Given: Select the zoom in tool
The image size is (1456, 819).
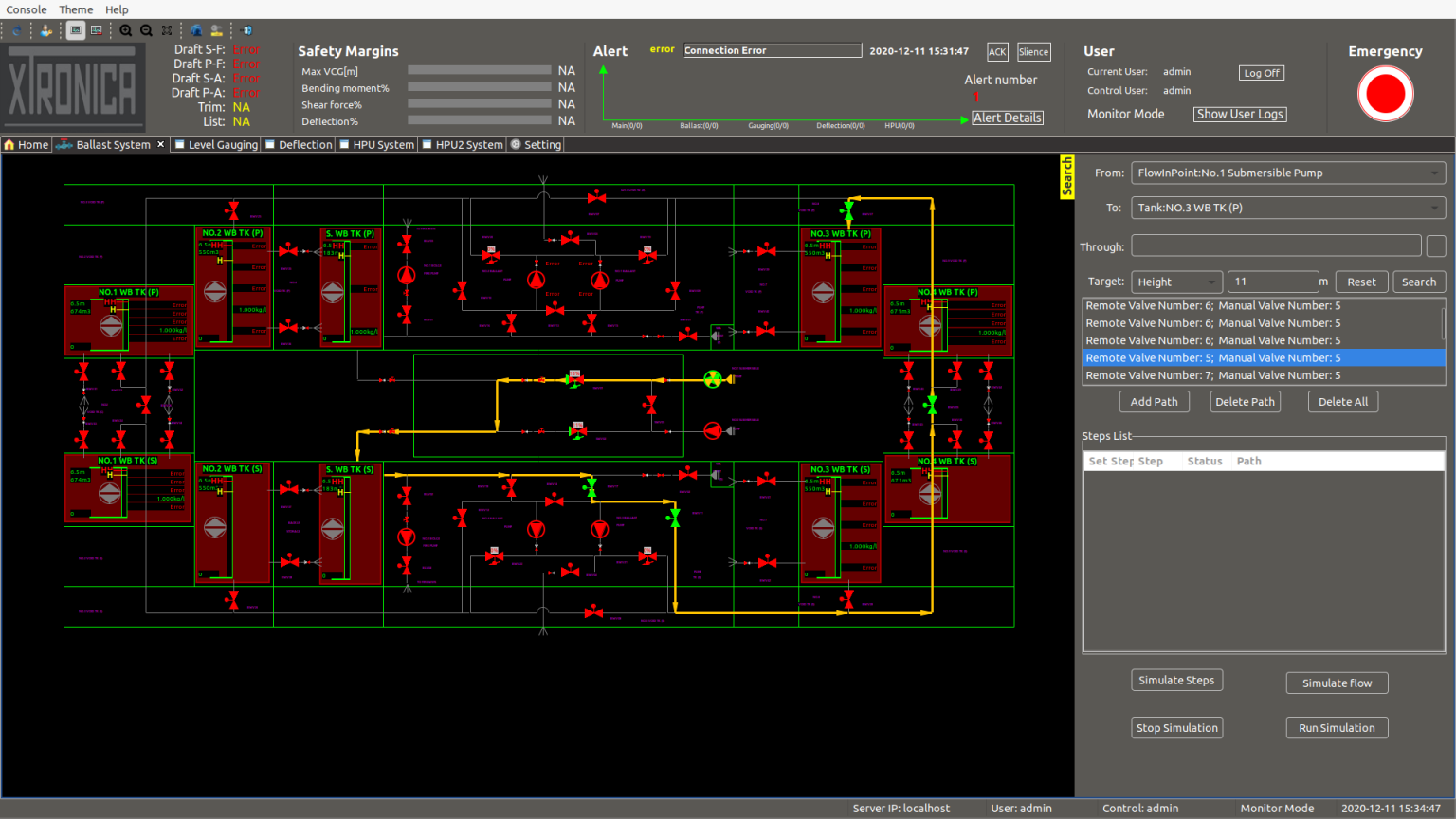Looking at the screenshot, I should coord(125,30).
